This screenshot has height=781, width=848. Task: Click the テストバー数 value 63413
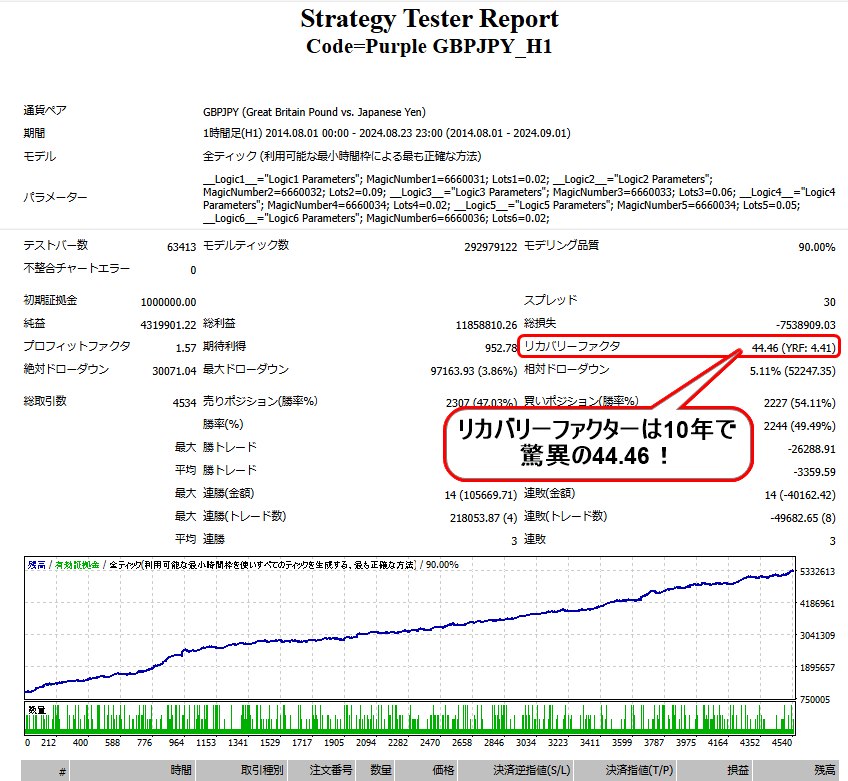click(x=181, y=247)
